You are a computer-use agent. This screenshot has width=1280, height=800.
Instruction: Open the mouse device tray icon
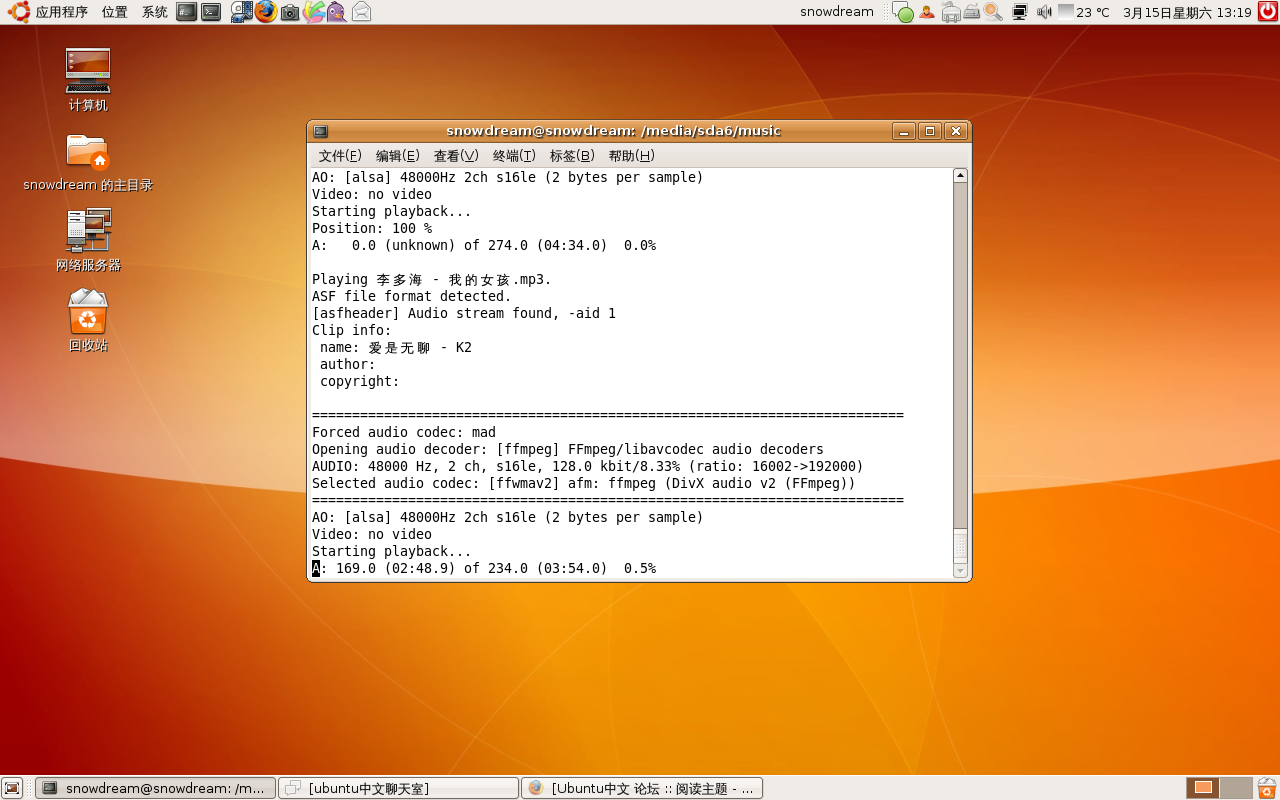950,13
